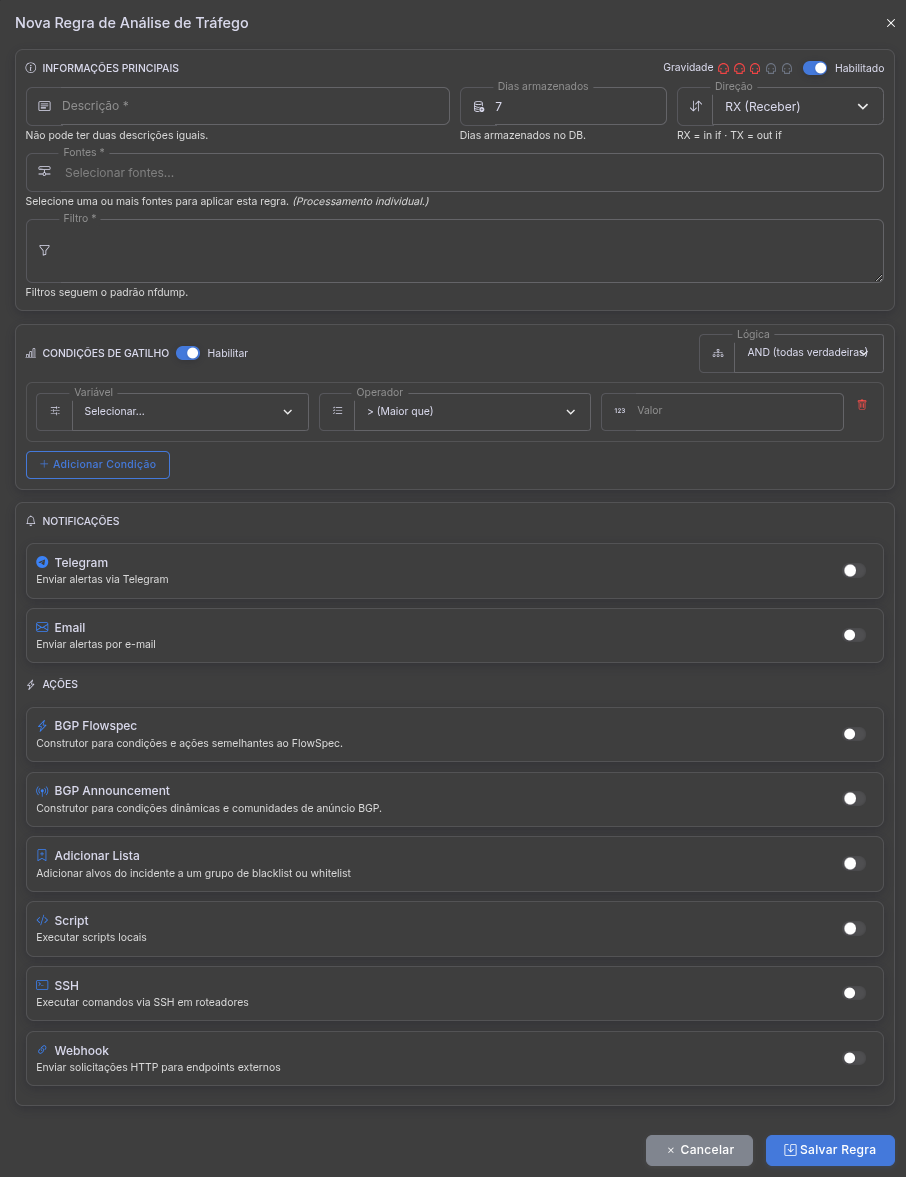This screenshot has width=906, height=1177.
Task: Click Cancelar to discard the rule
Action: [699, 1150]
